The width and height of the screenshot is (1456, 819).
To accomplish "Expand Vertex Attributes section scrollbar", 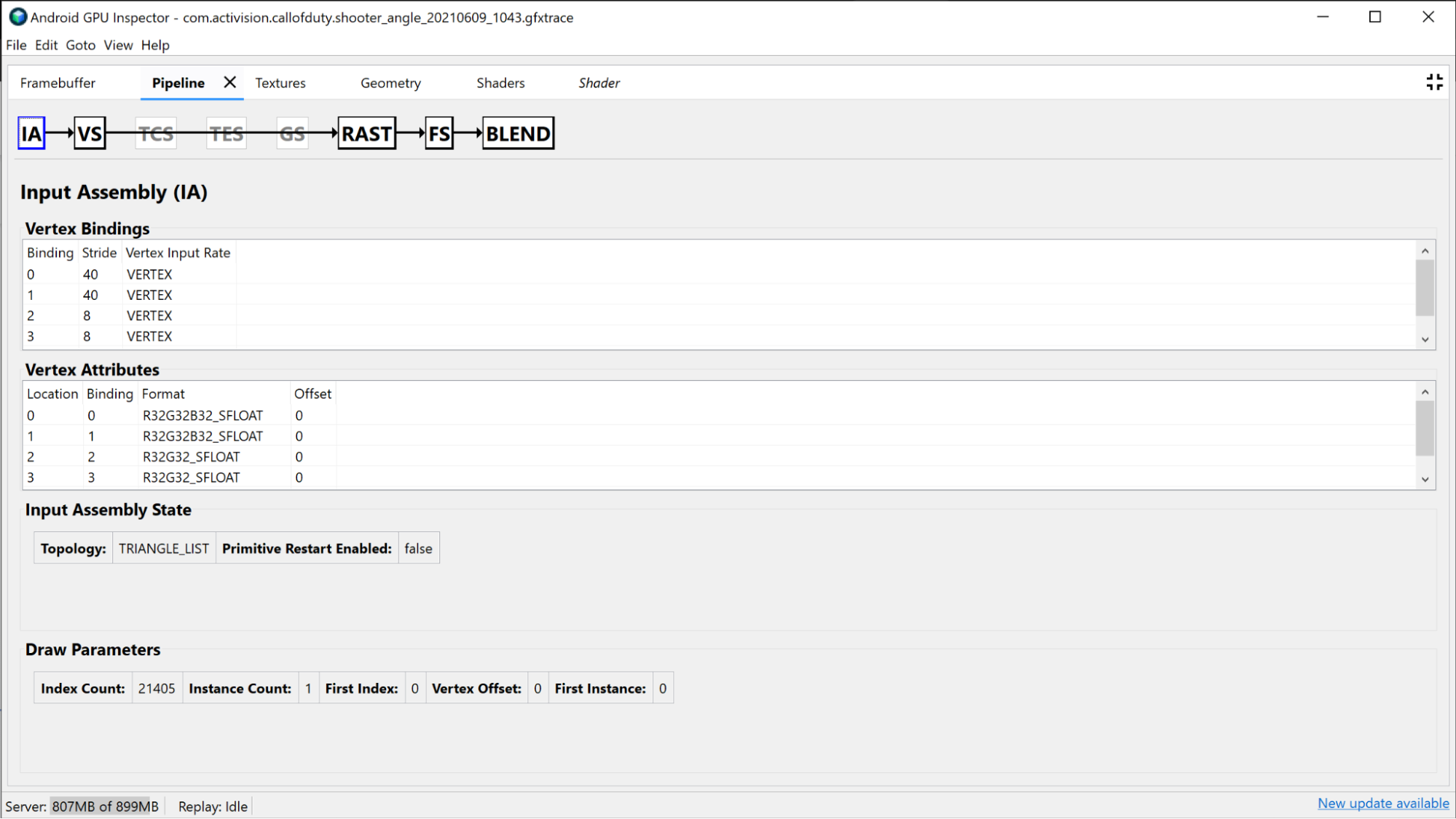I will point(1426,479).
